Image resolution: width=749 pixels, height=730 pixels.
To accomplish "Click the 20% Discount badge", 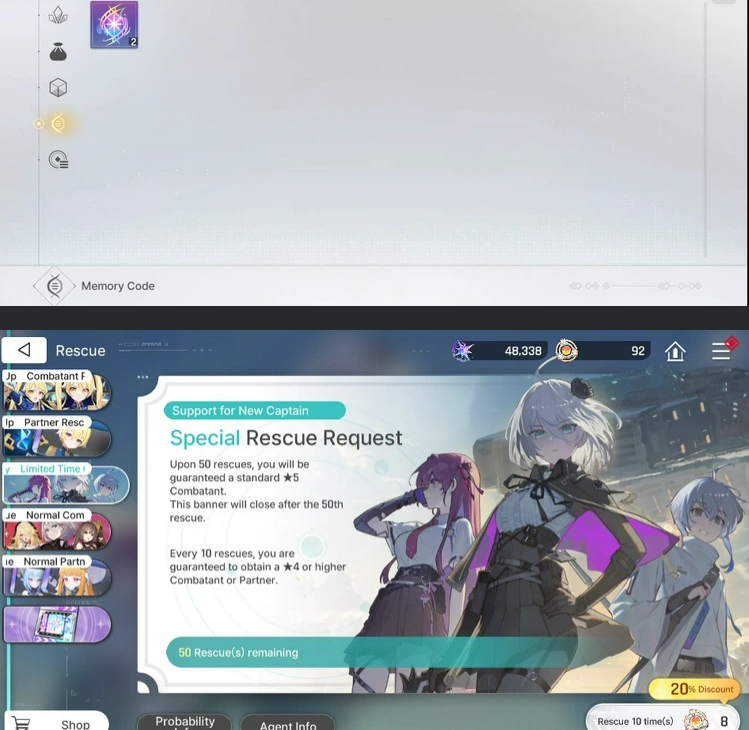I will pyautogui.click(x=694, y=689).
